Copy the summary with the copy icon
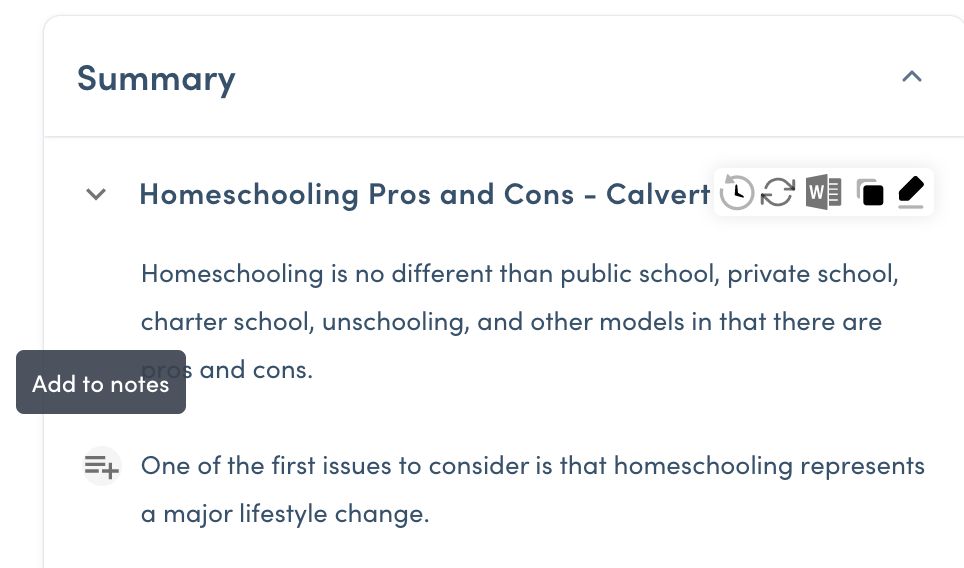This screenshot has height=568, width=964. 871,192
